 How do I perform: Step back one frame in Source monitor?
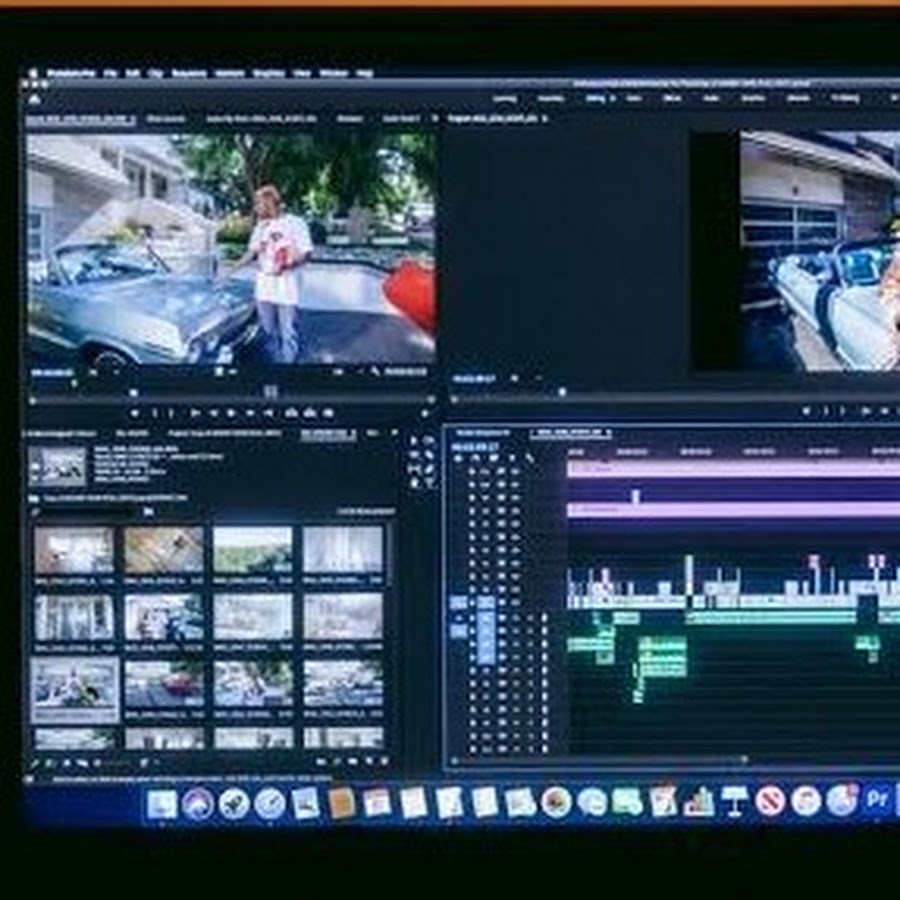tap(214, 413)
